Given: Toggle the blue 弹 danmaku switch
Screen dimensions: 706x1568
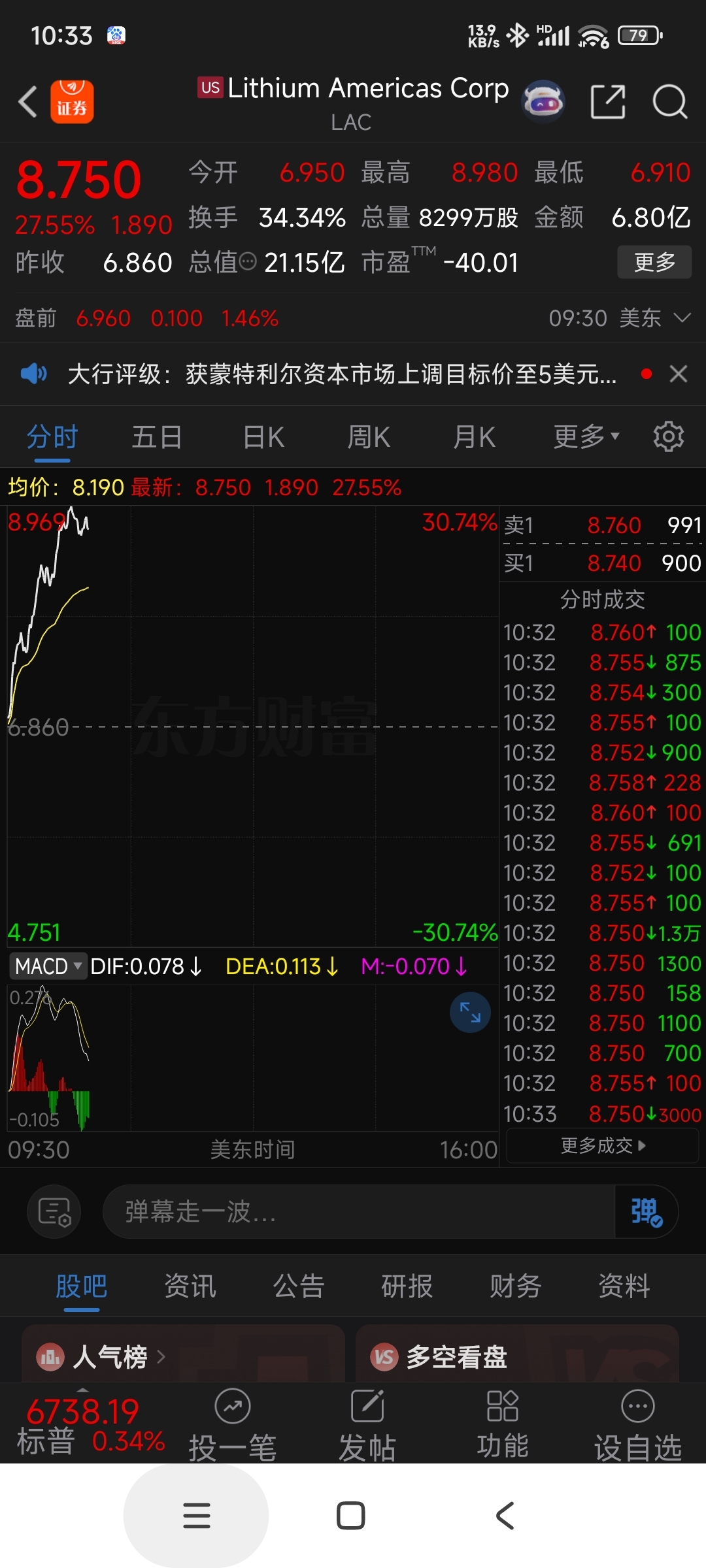Looking at the screenshot, I should [646, 1211].
